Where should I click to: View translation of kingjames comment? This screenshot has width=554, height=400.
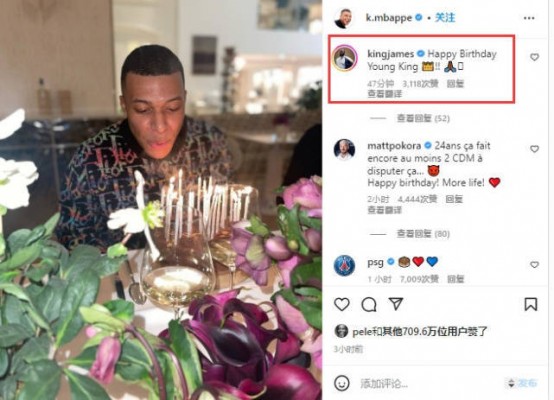click(384, 94)
